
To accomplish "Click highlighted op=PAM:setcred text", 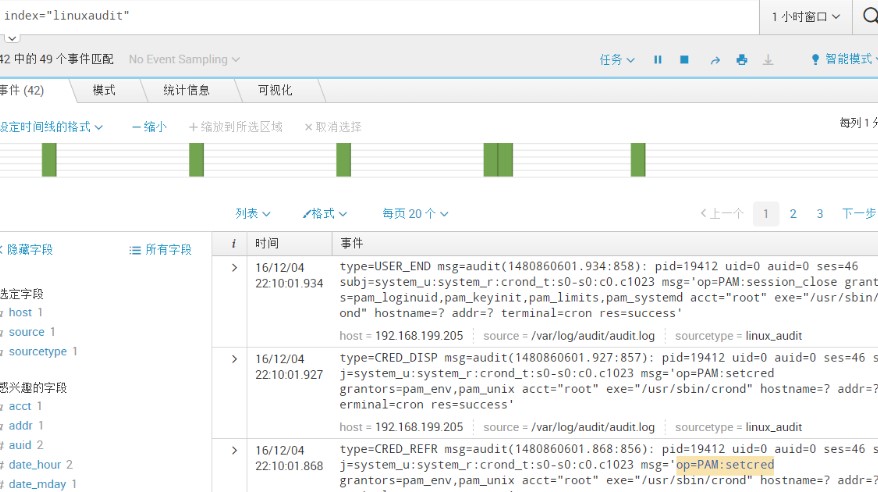I will 725,465.
